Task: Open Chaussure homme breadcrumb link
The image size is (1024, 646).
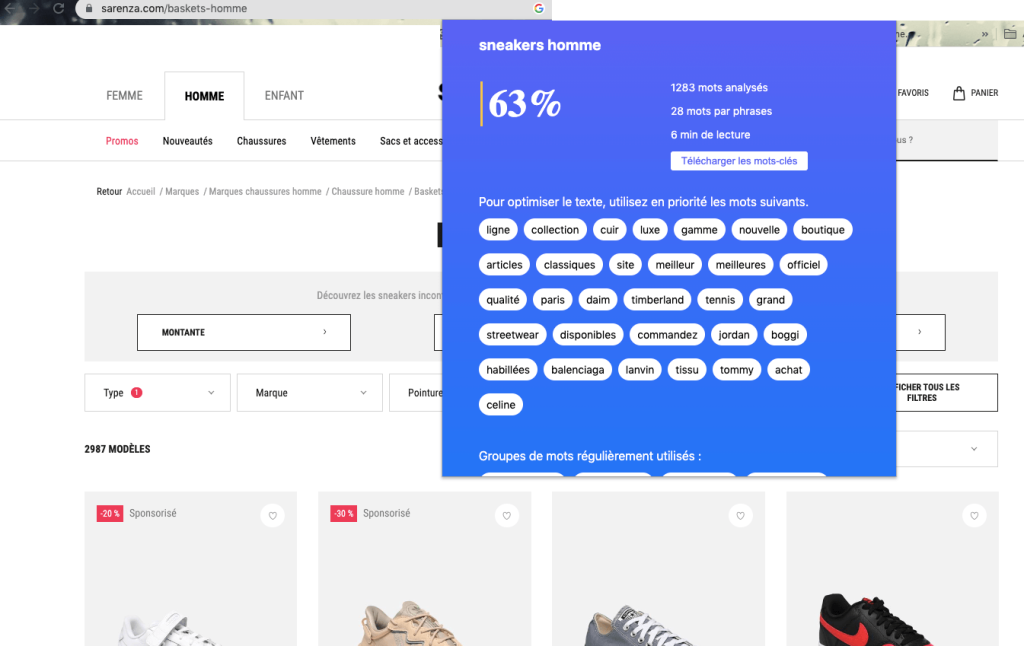Action: [x=368, y=191]
